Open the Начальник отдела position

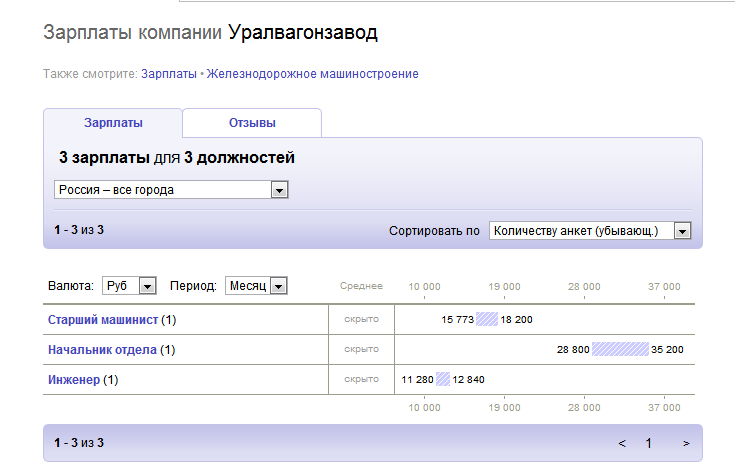coord(102,350)
